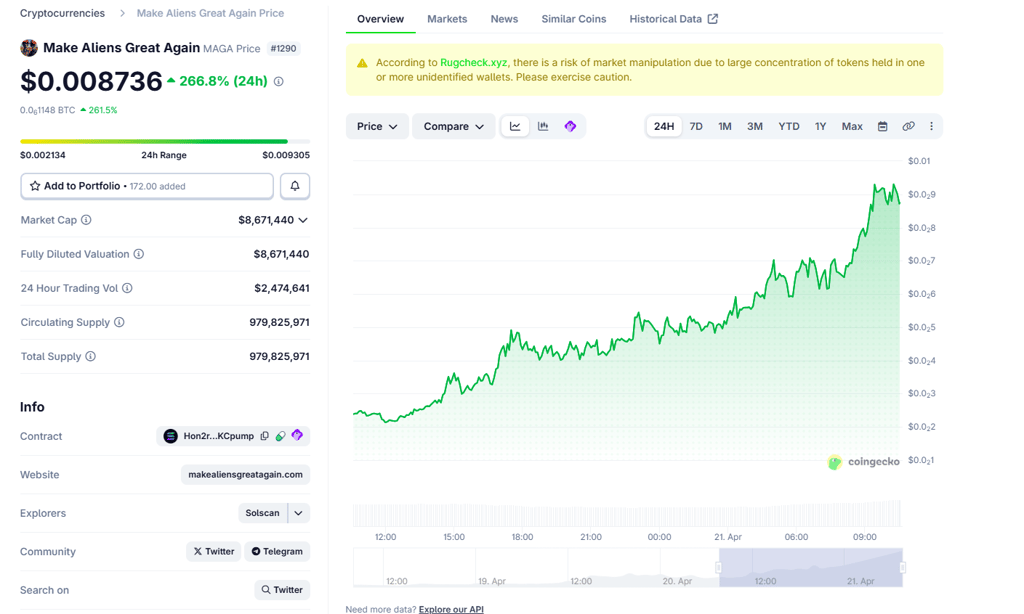Open the Telegram community link
This screenshot has height=614, width=1024.
[x=278, y=551]
